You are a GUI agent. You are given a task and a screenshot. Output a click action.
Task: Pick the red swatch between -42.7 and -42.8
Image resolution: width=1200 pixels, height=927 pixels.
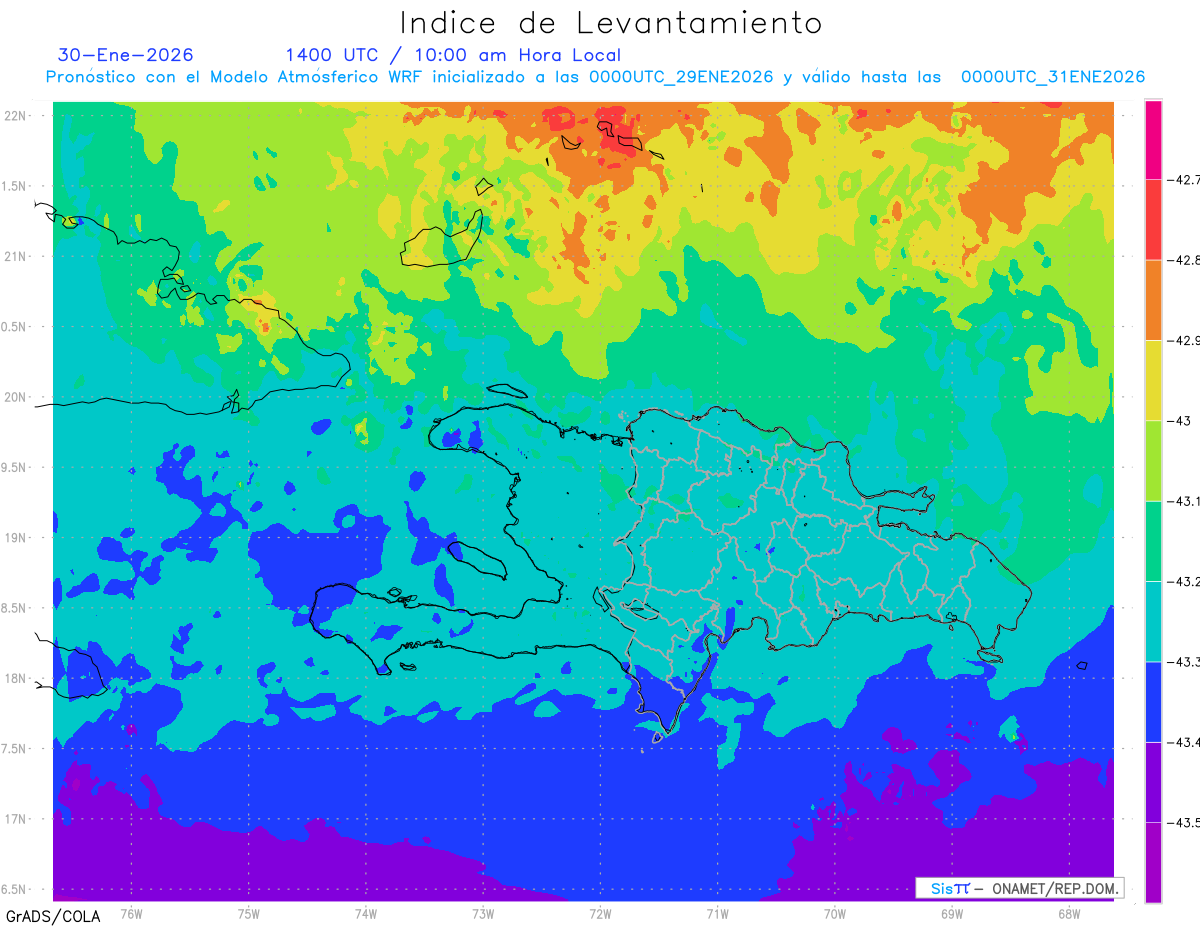[1153, 220]
